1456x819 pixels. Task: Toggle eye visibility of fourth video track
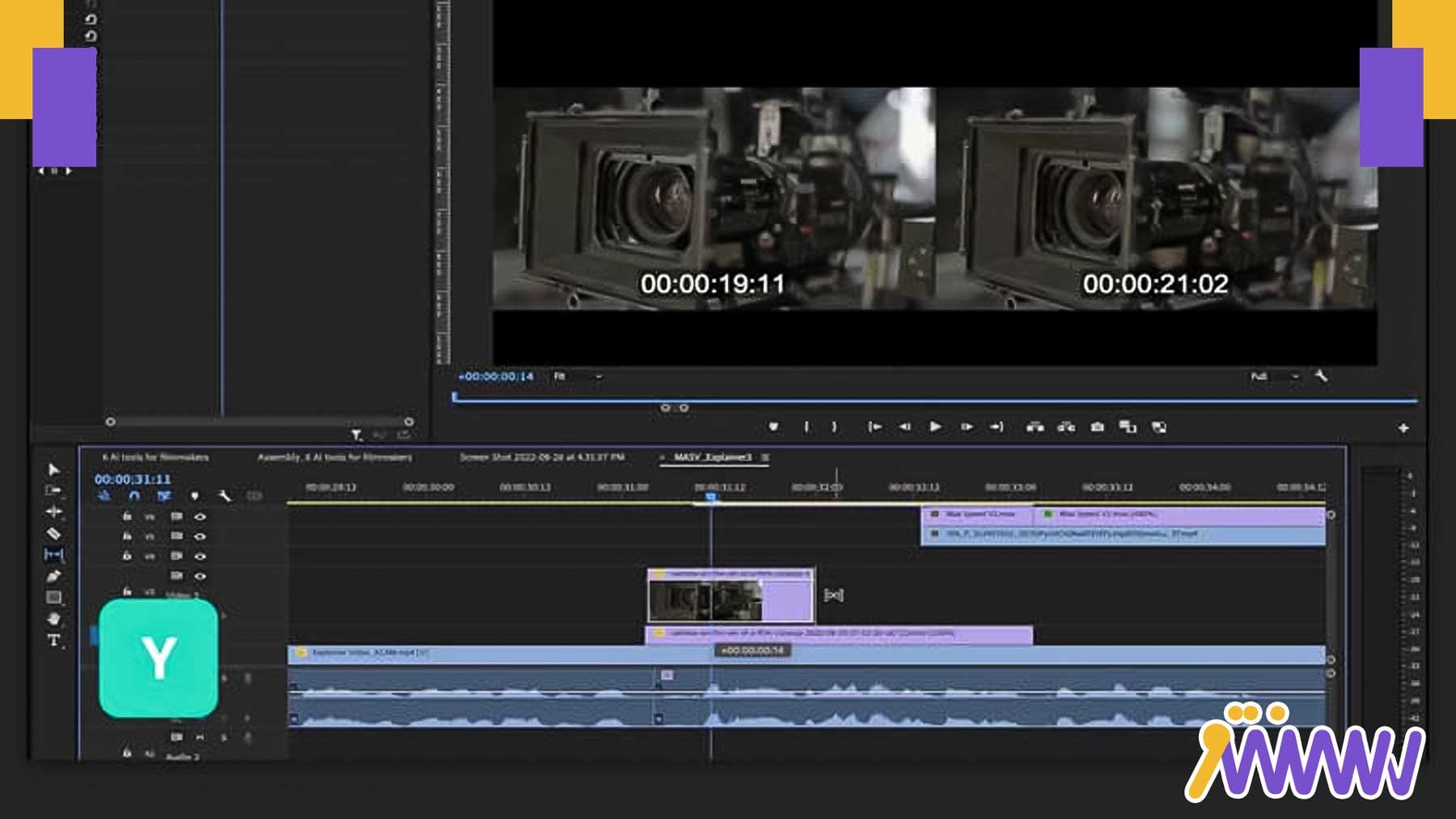pos(200,576)
